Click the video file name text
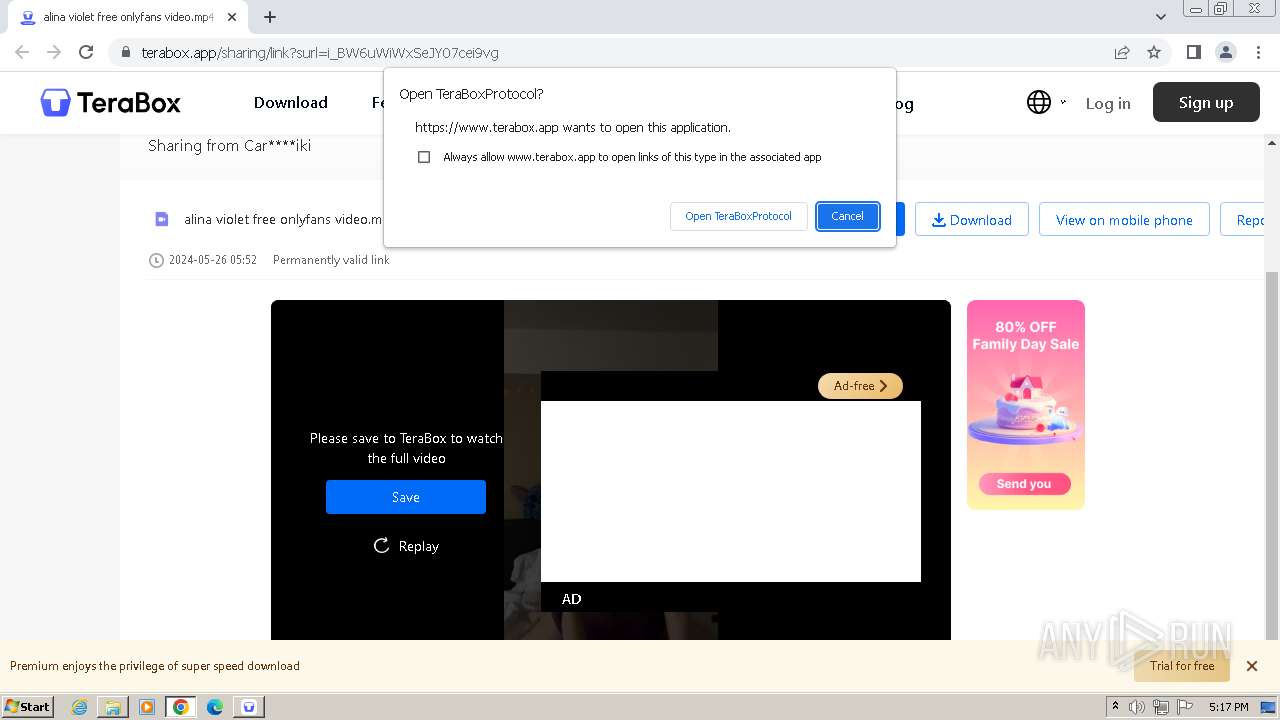Screen dimensions: 1280x720 [283, 219]
